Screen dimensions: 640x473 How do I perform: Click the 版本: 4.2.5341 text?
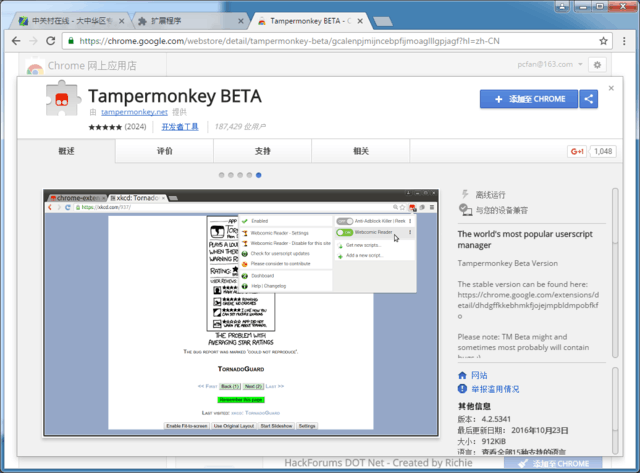[484, 419]
